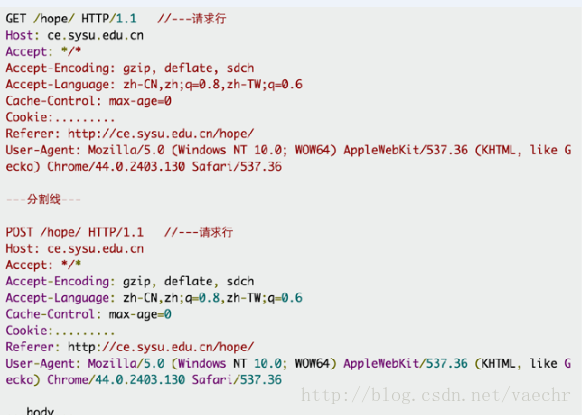Click "Cache-Control: max-age=0" in the GET request
Viewport: 582px width, 415px height.
(88, 101)
